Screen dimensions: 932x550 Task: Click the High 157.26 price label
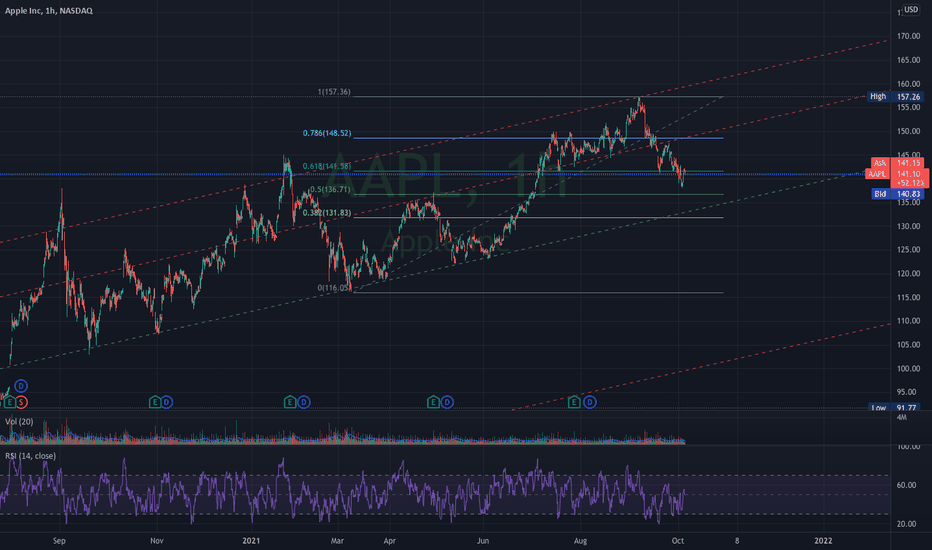pyautogui.click(x=895, y=96)
